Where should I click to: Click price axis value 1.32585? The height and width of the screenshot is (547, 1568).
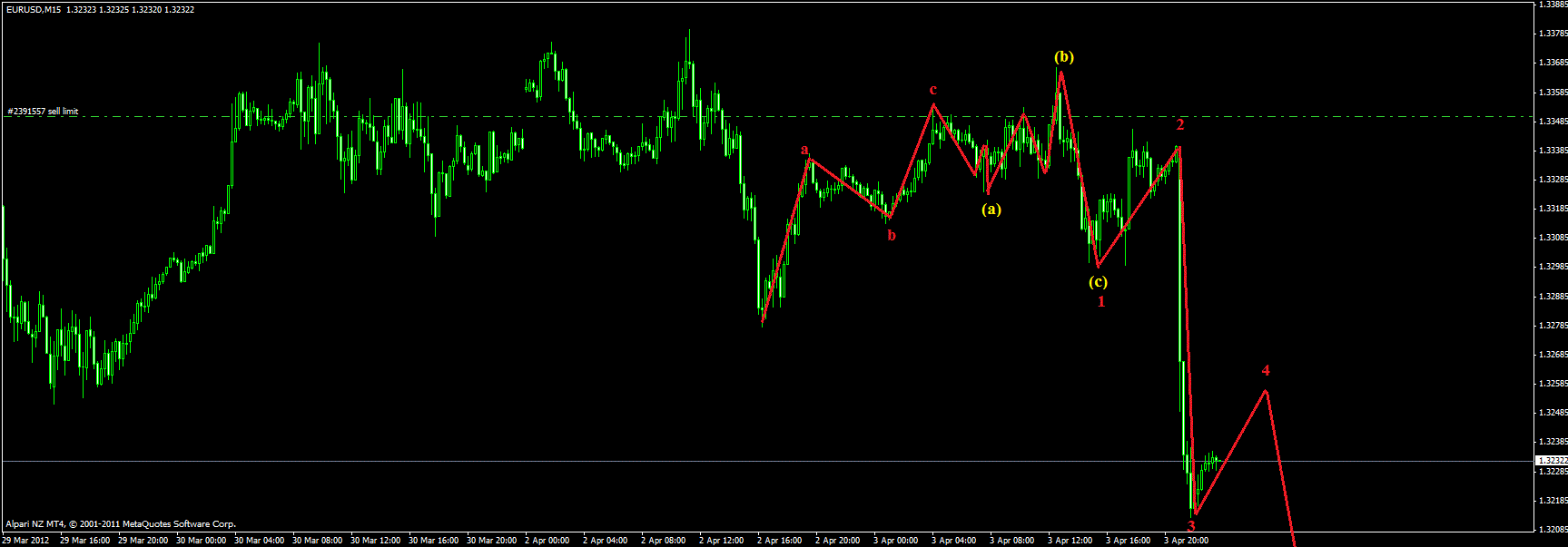pyautogui.click(x=1553, y=383)
